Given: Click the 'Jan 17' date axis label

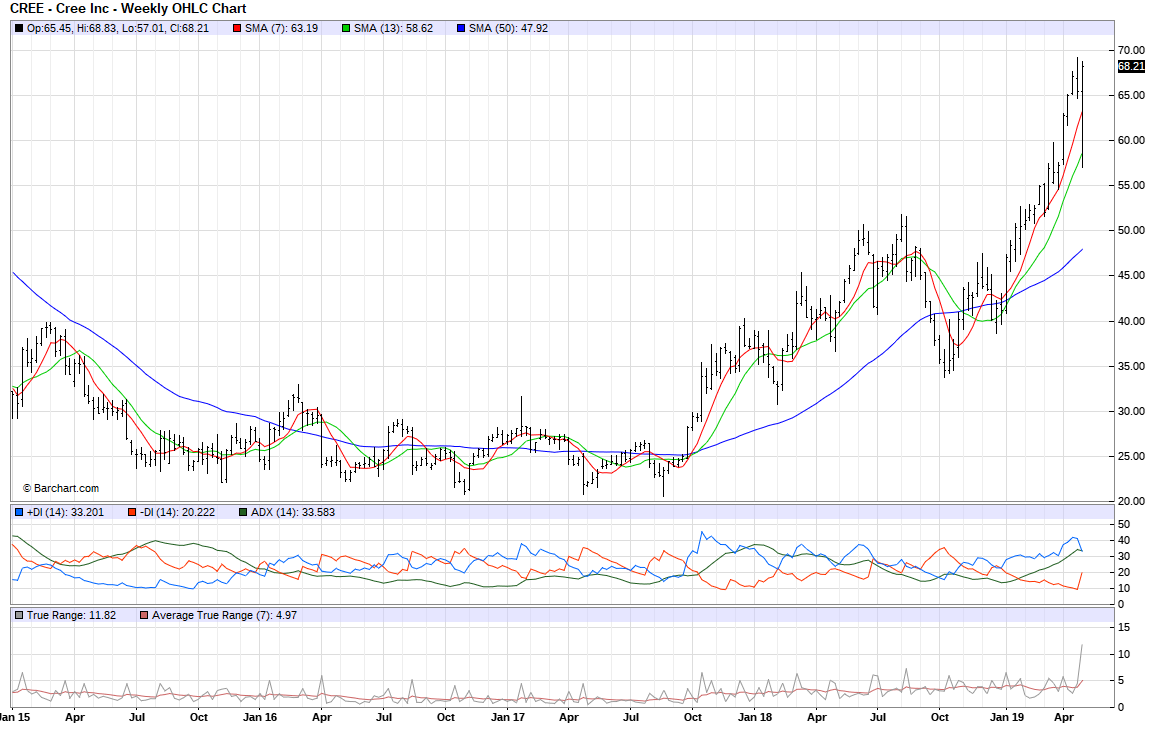Looking at the screenshot, I should 507,717.
